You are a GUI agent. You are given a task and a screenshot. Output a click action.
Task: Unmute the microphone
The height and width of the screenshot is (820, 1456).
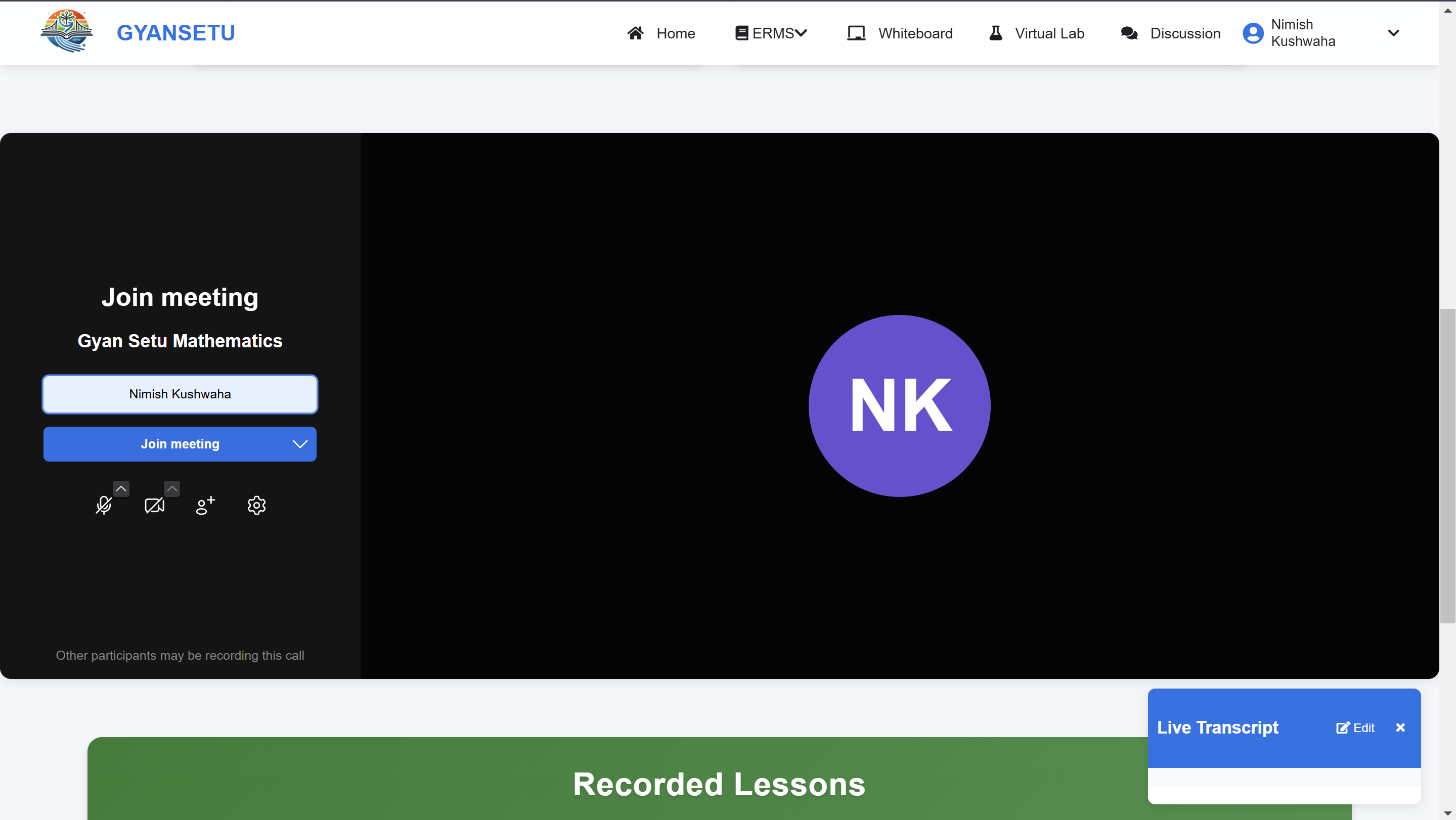coord(104,505)
